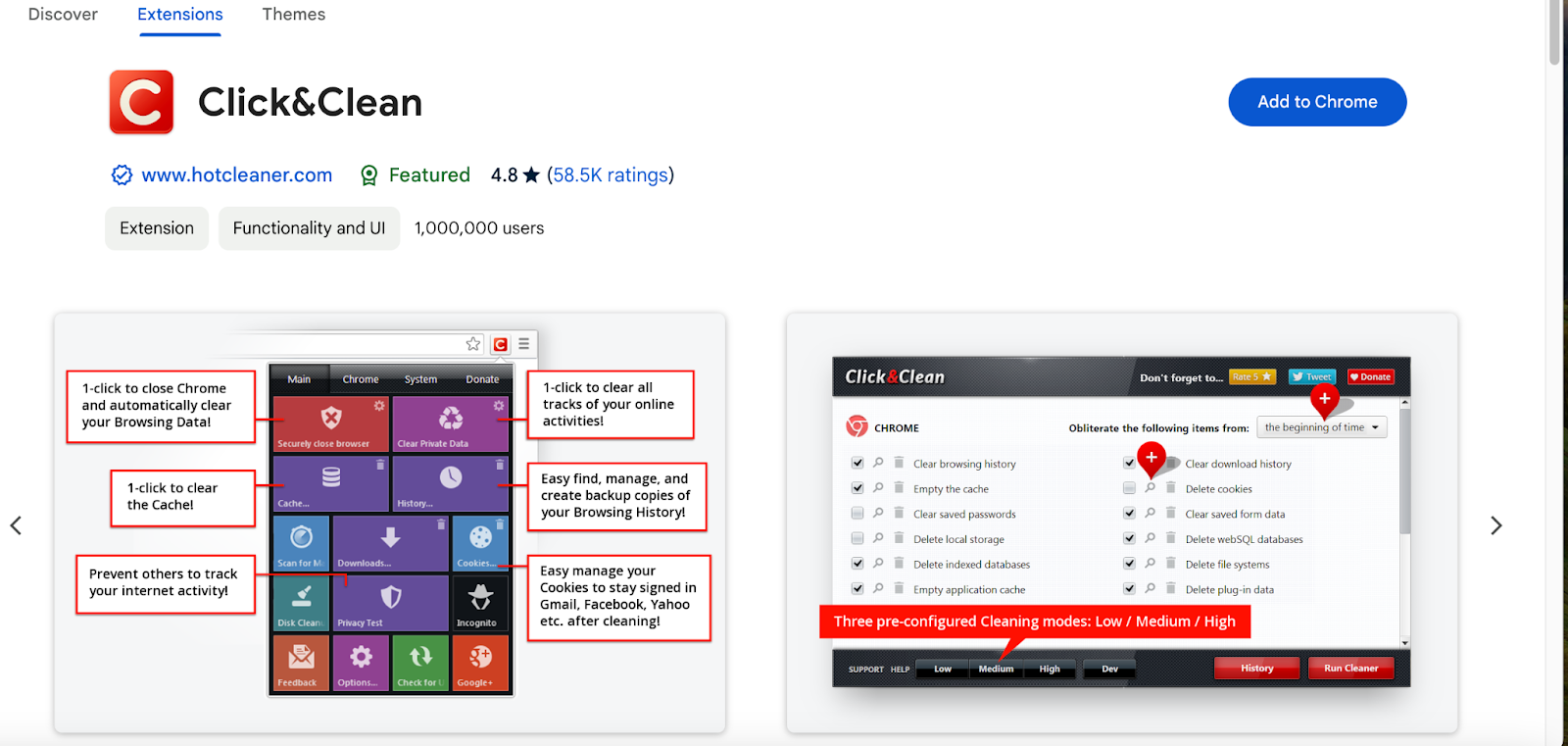Click the trash icon beside Empty the cache

[x=899, y=487]
